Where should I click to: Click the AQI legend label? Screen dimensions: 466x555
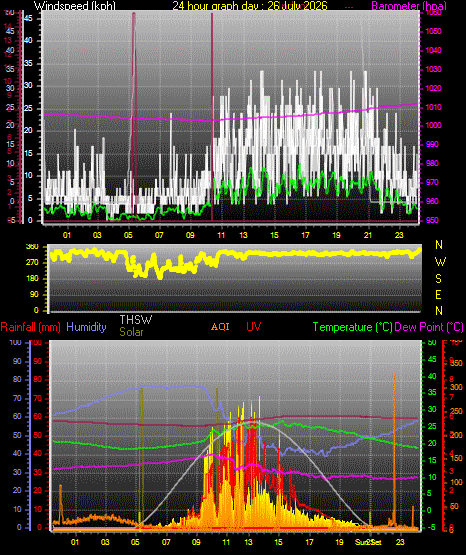[x=220, y=326]
